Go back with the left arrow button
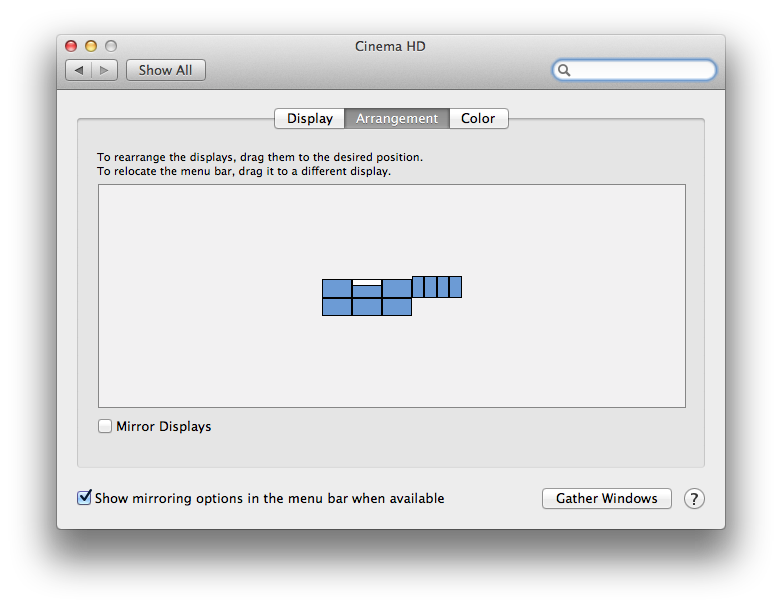Screen dimensions: 782x608 tap(79, 70)
